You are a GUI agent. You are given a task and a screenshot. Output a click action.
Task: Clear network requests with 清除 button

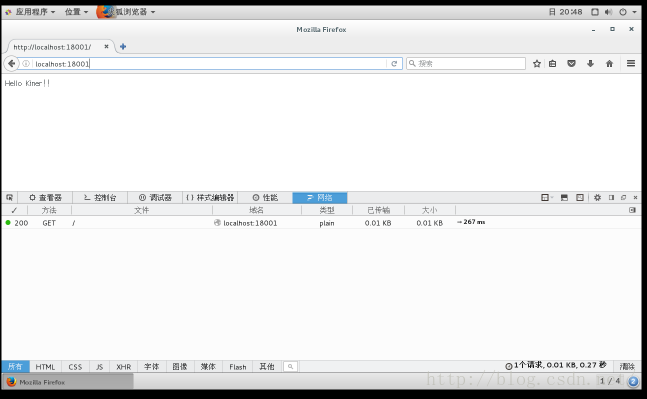tap(627, 366)
